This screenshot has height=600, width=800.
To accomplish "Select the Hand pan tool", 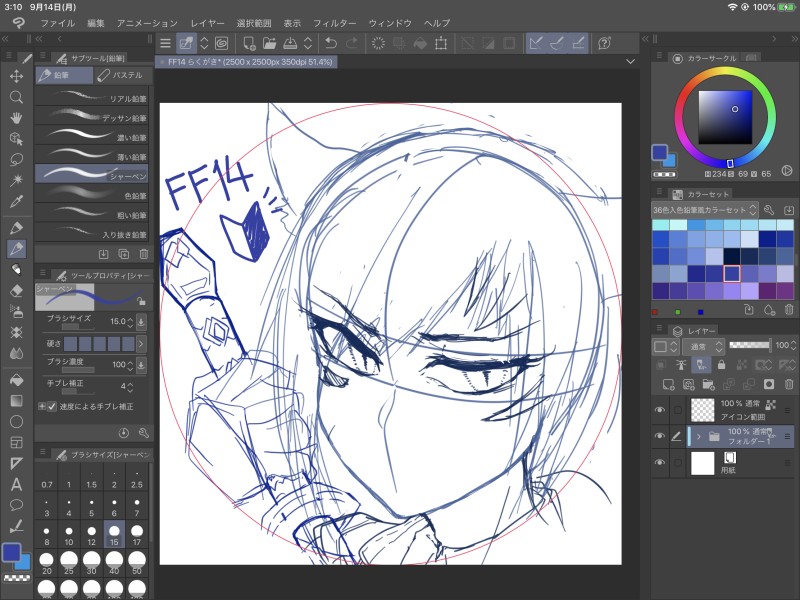I will pyautogui.click(x=16, y=118).
